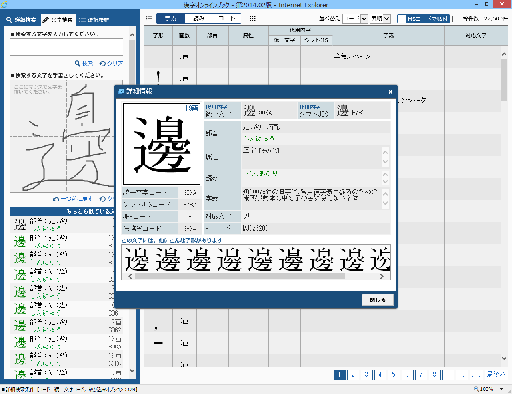Click the last-page link at the pagination's end
The image size is (512, 394).
(x=496, y=374)
